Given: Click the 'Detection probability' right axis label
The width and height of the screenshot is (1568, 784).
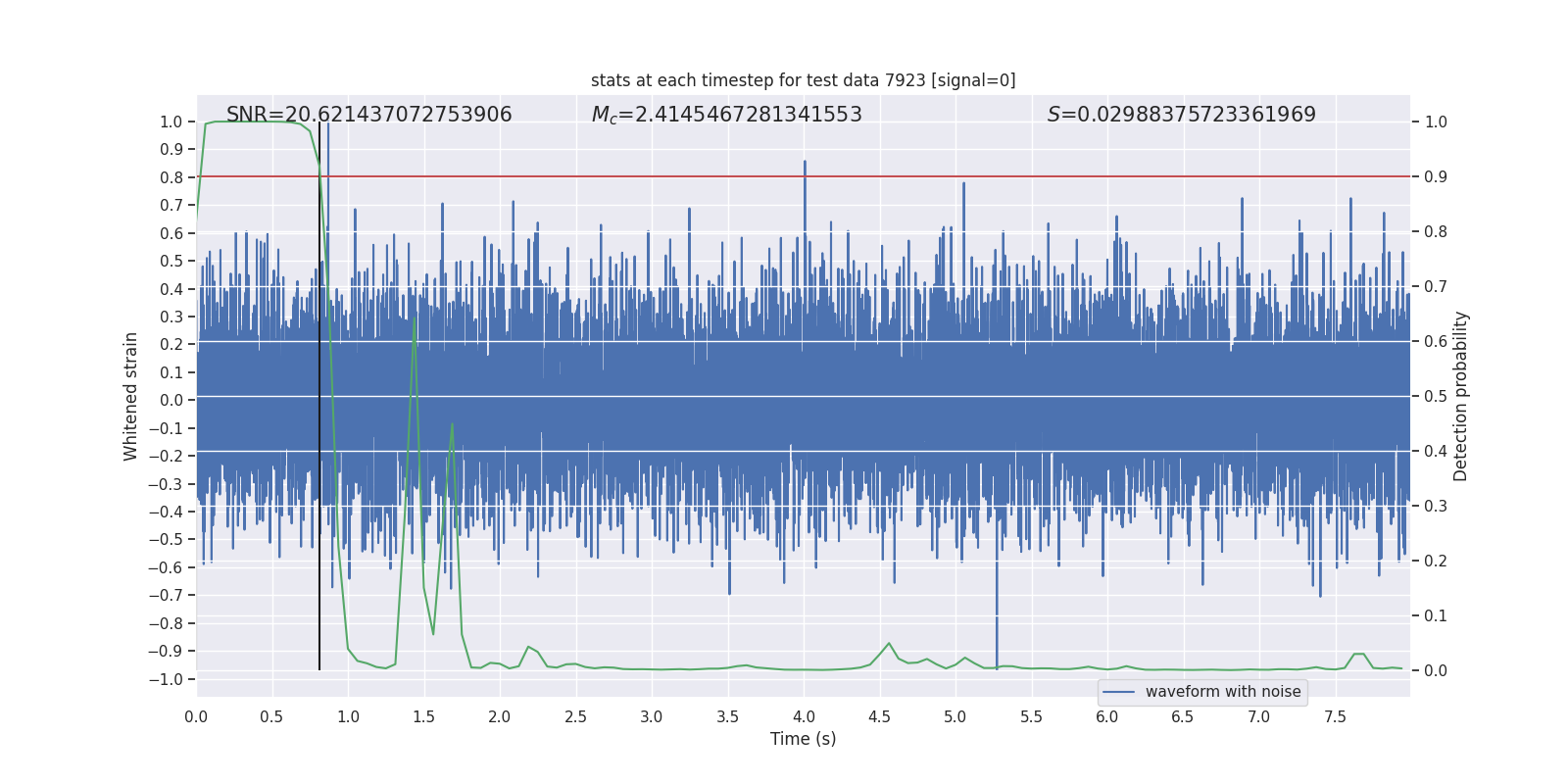Looking at the screenshot, I should 1460,397.
